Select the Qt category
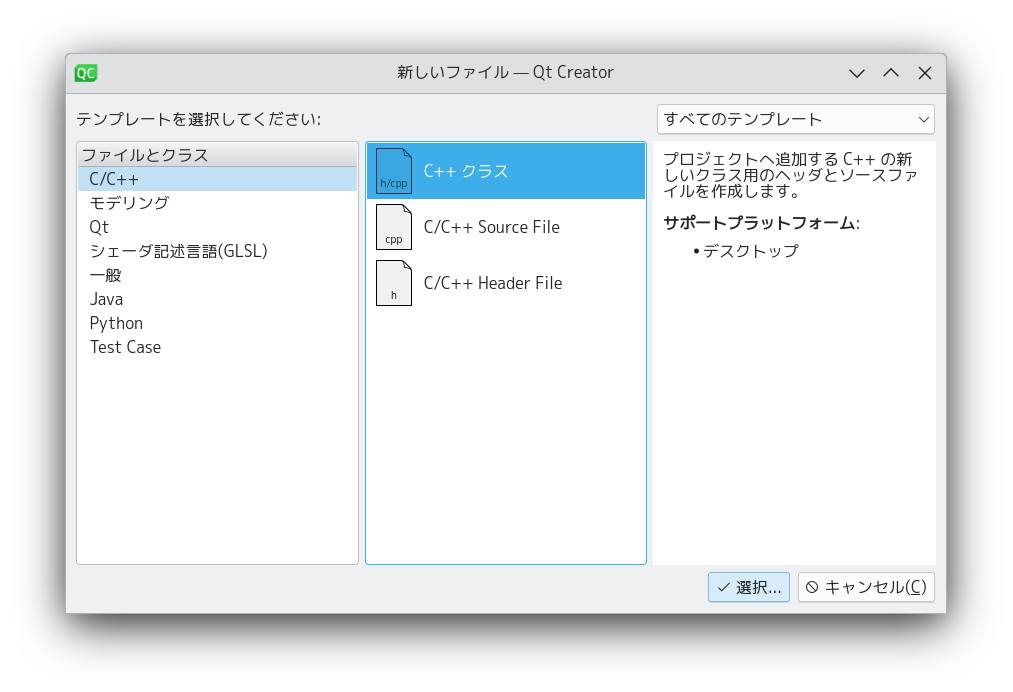Image resolution: width=1013 pixels, height=692 pixels. coord(217,227)
